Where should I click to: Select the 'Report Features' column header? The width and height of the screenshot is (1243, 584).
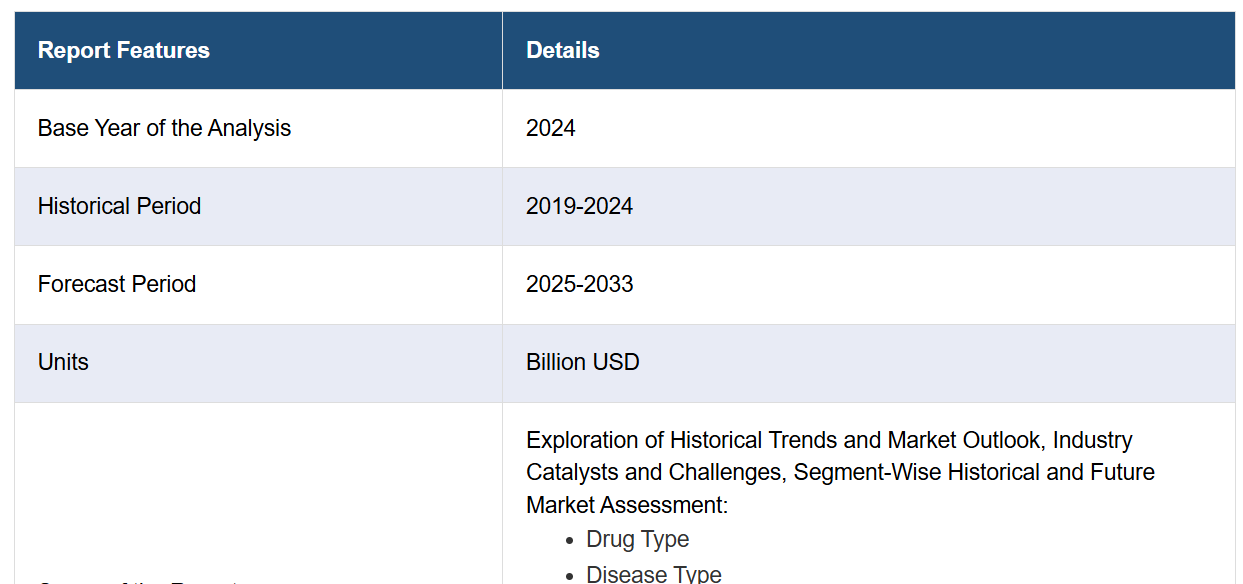[258, 50]
